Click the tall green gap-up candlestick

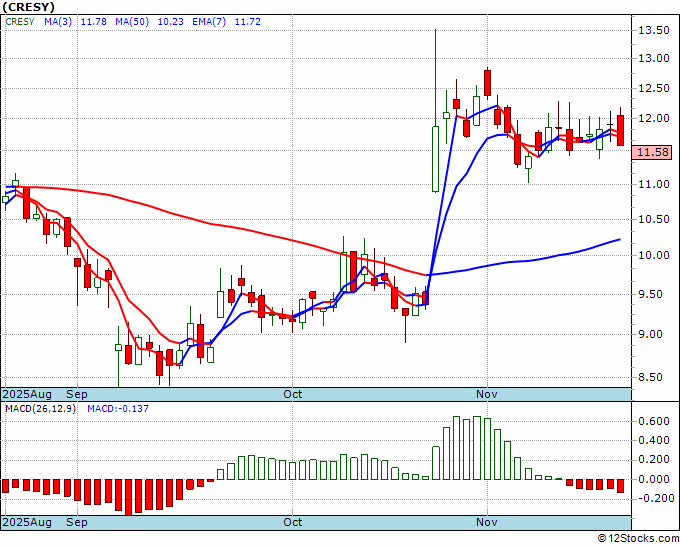coord(435,158)
